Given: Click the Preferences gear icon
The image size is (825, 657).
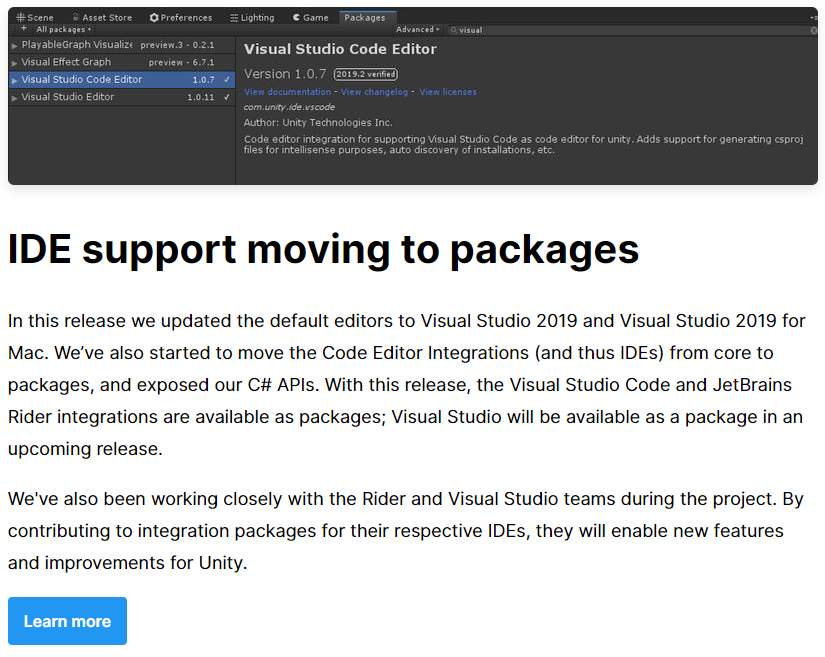Looking at the screenshot, I should pyautogui.click(x=154, y=17).
